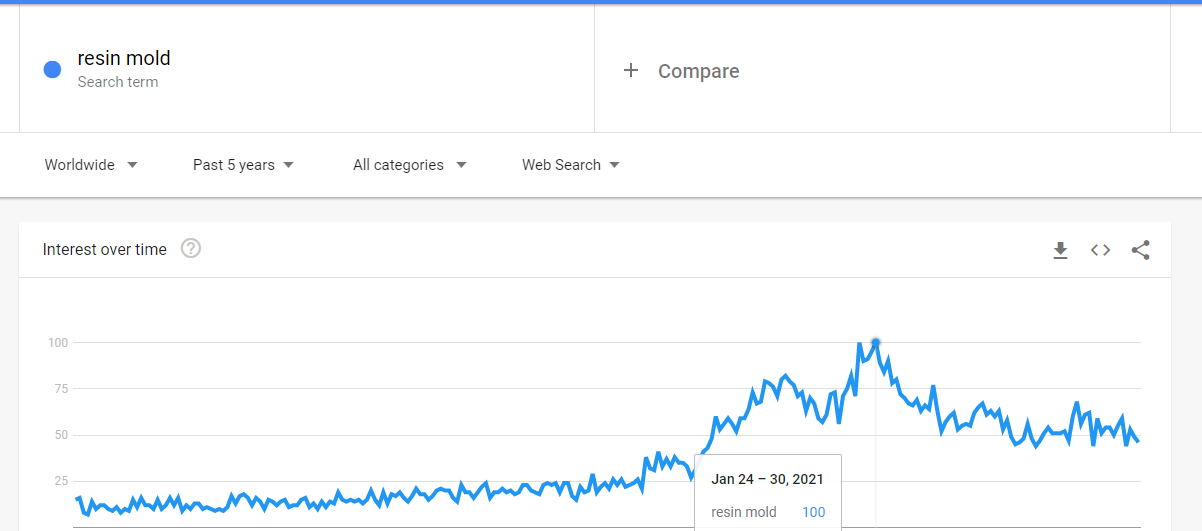Open the All categories dropdown
Screen dimensions: 1202x531
coord(409,165)
